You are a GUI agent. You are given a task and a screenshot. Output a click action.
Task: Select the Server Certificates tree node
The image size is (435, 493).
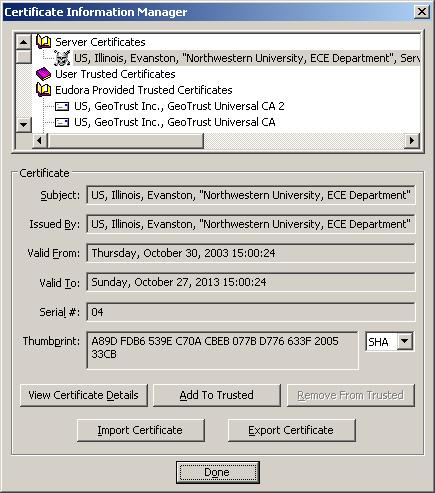click(x=100, y=42)
